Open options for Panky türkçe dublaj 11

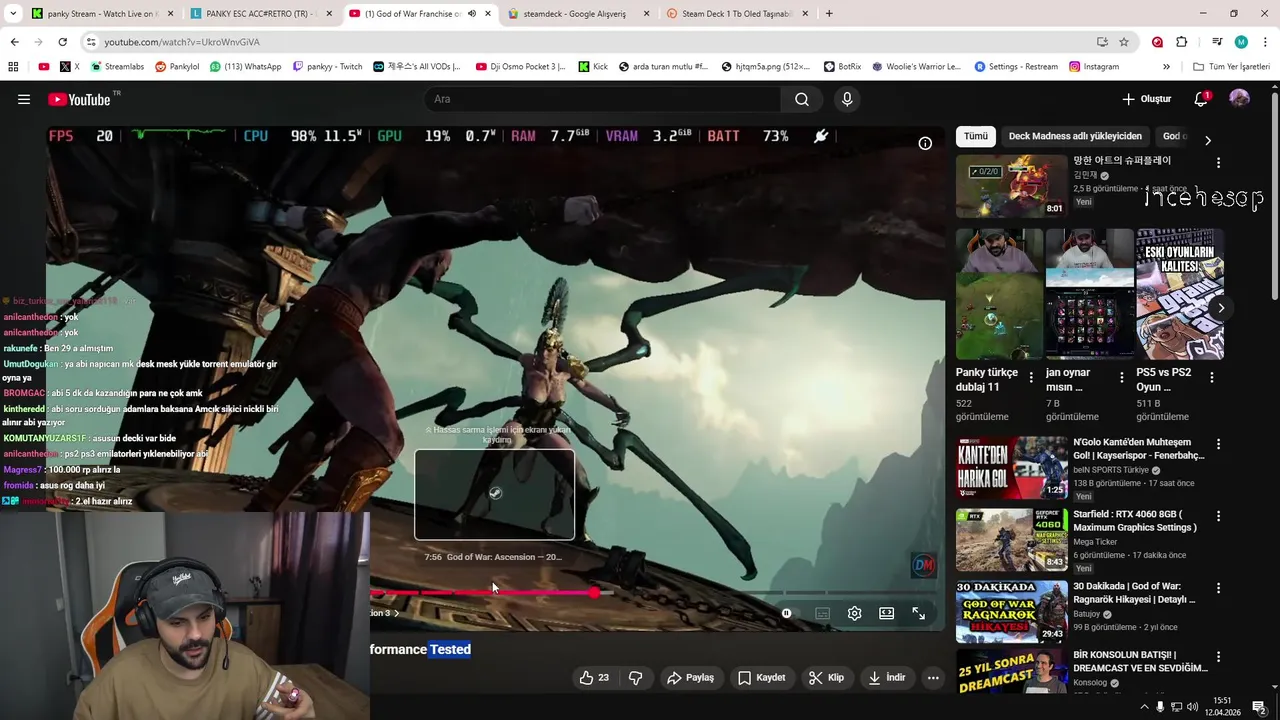click(x=1031, y=378)
